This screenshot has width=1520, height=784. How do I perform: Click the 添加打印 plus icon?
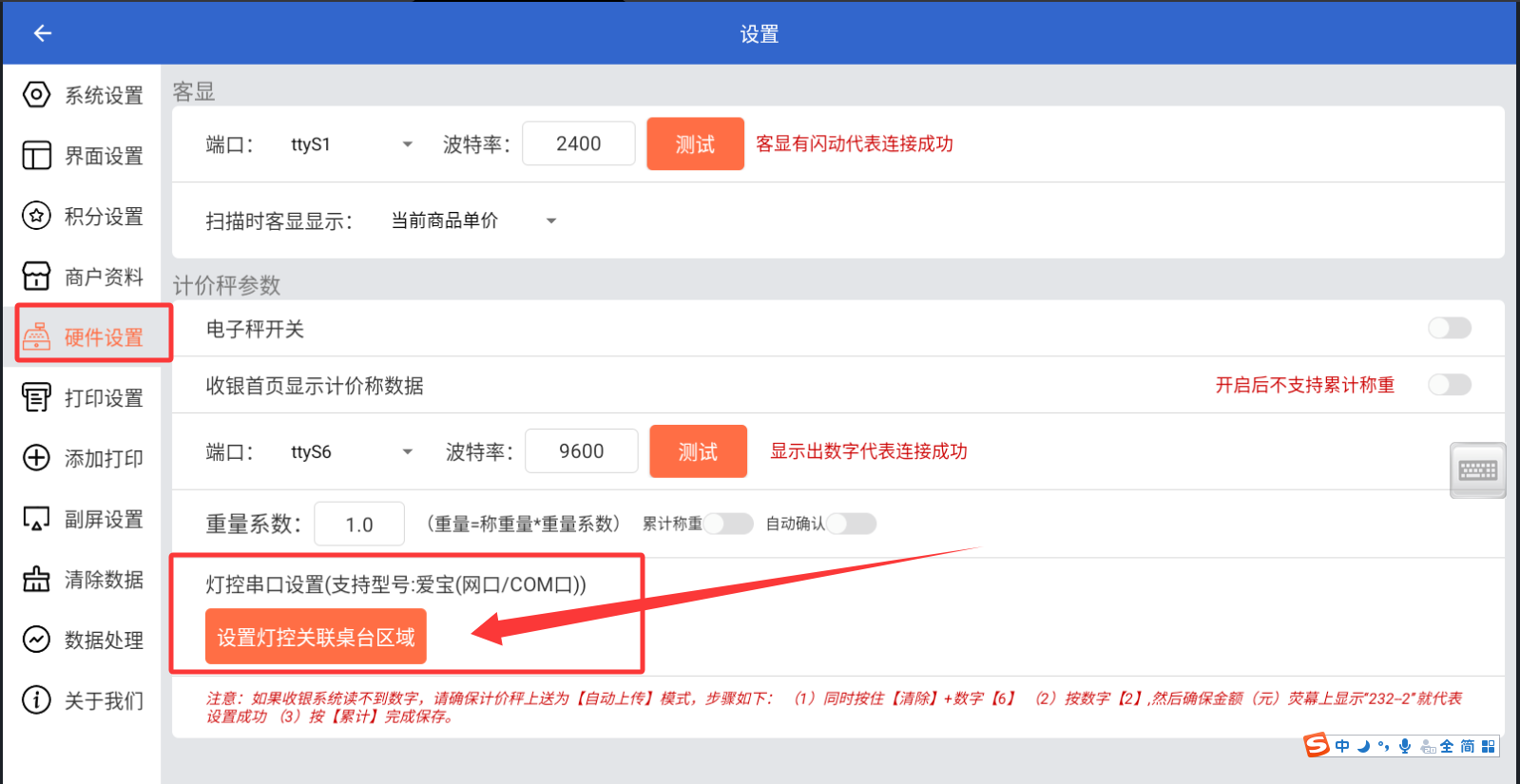point(36,458)
